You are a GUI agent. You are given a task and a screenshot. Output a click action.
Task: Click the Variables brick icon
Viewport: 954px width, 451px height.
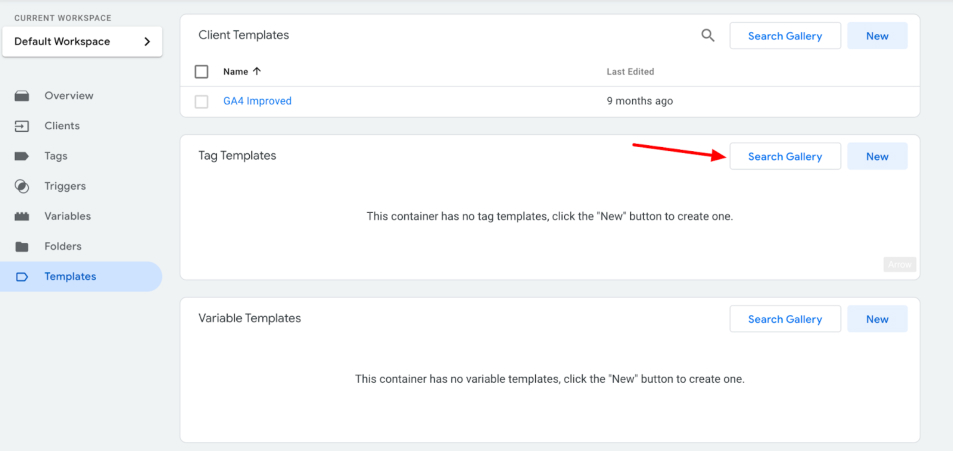[x=22, y=216]
